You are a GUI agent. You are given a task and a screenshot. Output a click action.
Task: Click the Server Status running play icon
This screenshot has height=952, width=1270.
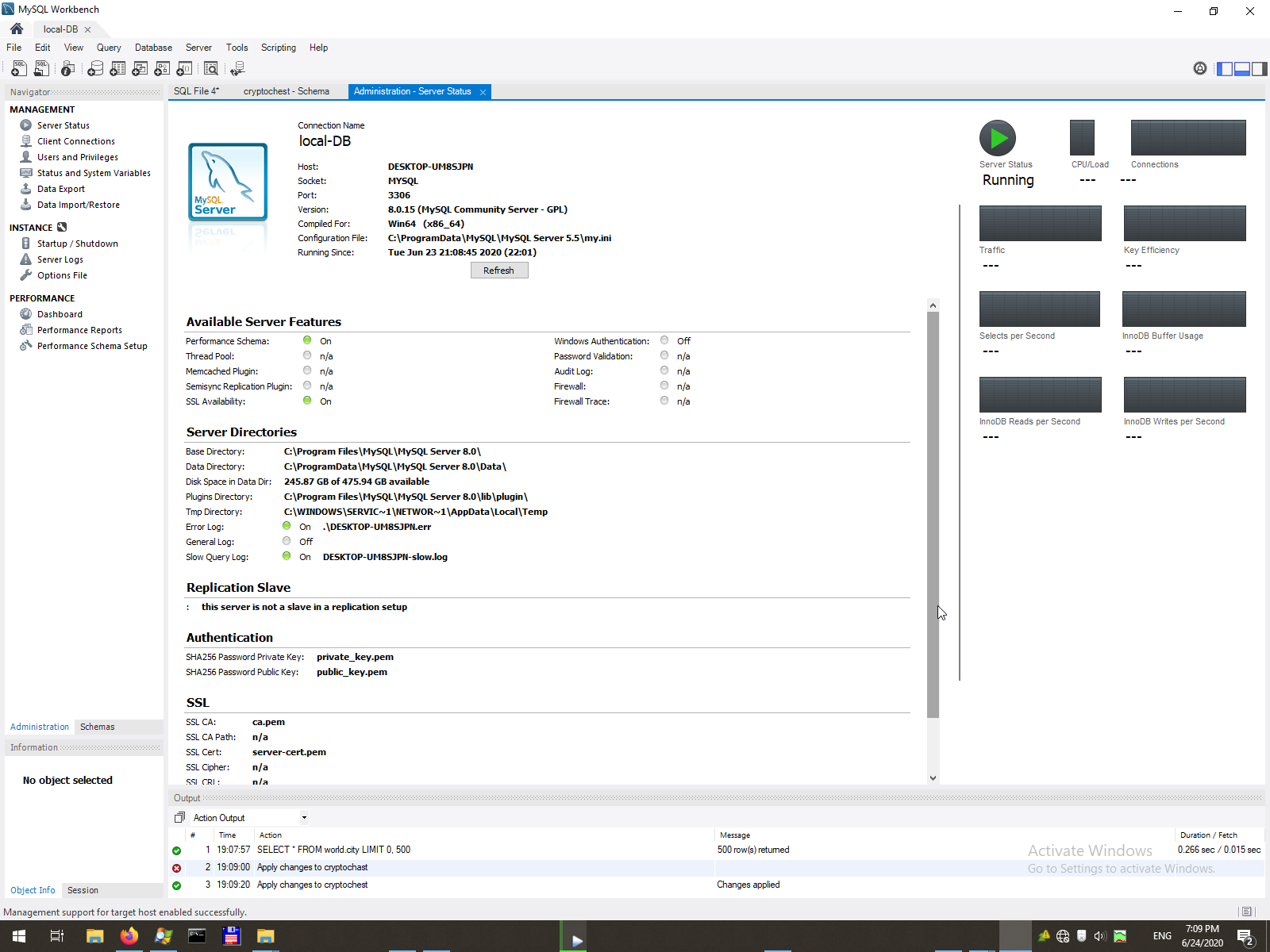point(998,138)
